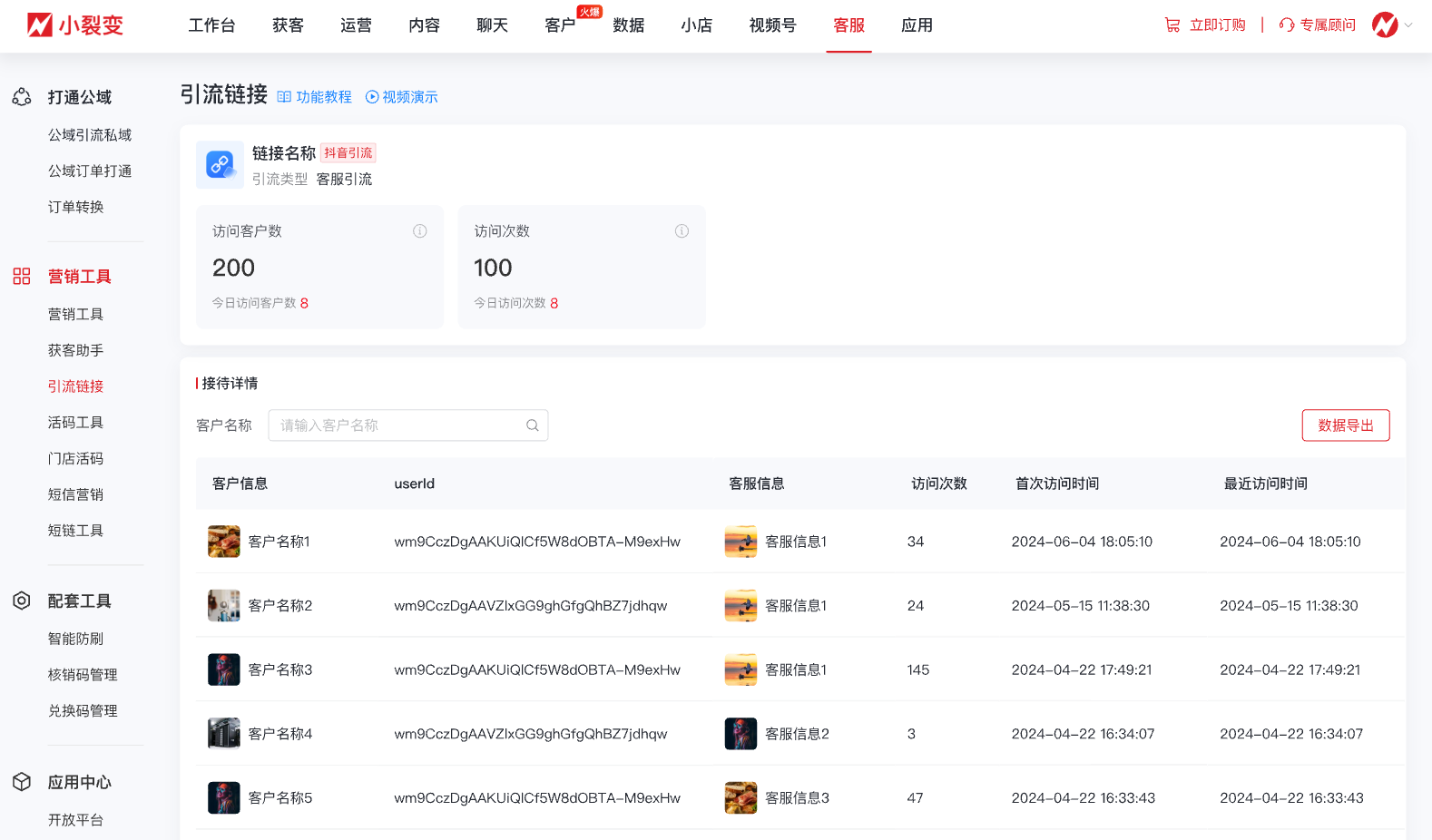Image resolution: width=1432 pixels, height=840 pixels.
Task: Open the 功能教程 link
Action: click(315, 97)
